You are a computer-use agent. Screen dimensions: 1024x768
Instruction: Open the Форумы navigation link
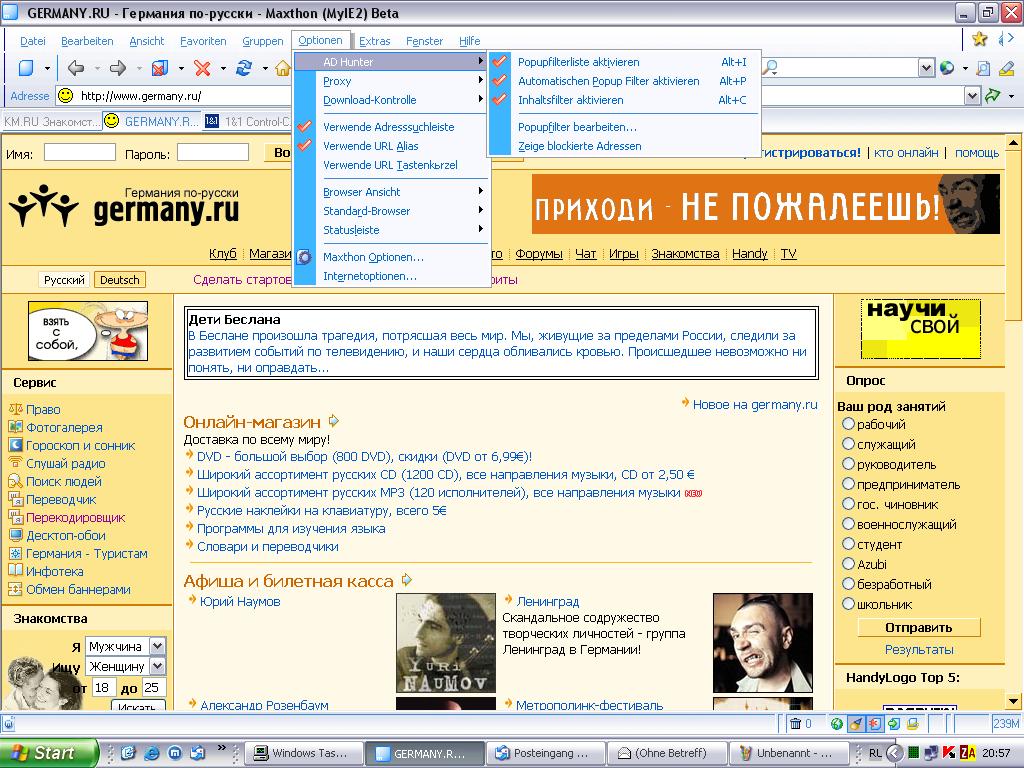coord(539,253)
